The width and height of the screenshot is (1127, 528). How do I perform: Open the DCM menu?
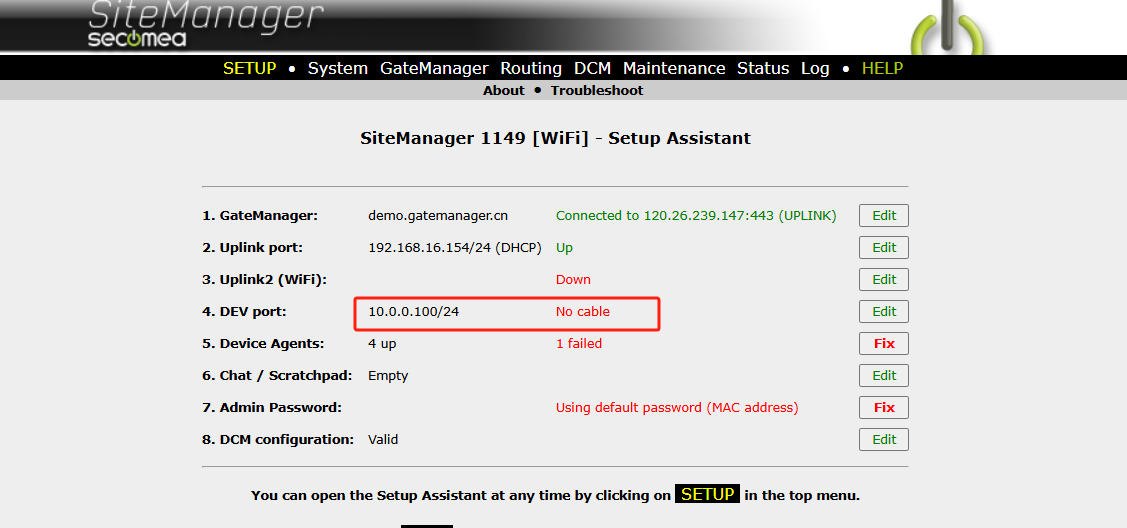coord(592,68)
